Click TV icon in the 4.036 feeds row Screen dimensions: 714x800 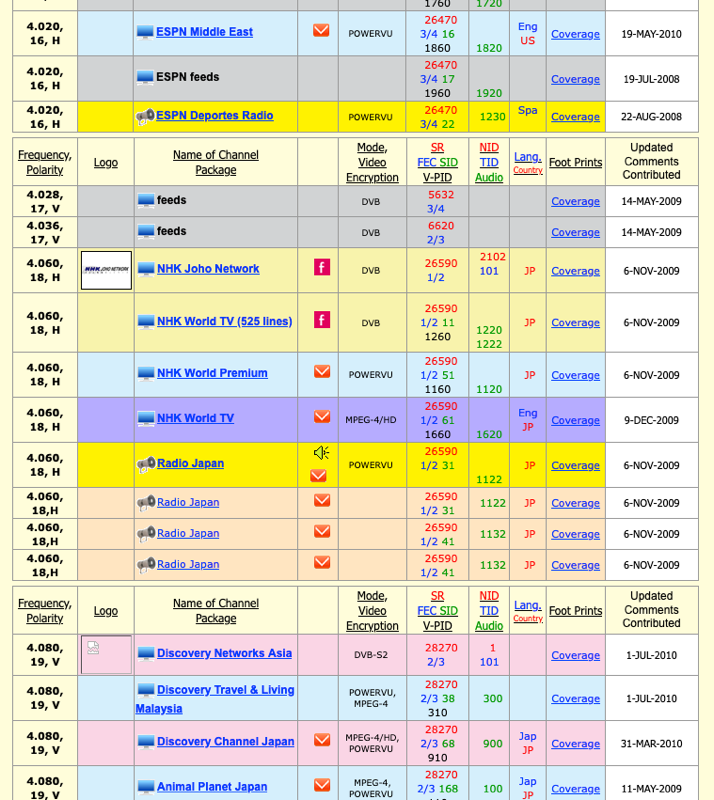point(146,232)
